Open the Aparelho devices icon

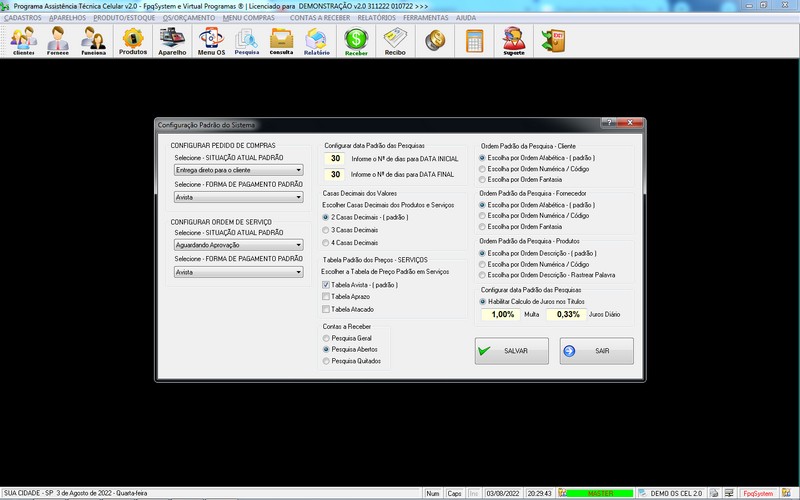[172, 41]
